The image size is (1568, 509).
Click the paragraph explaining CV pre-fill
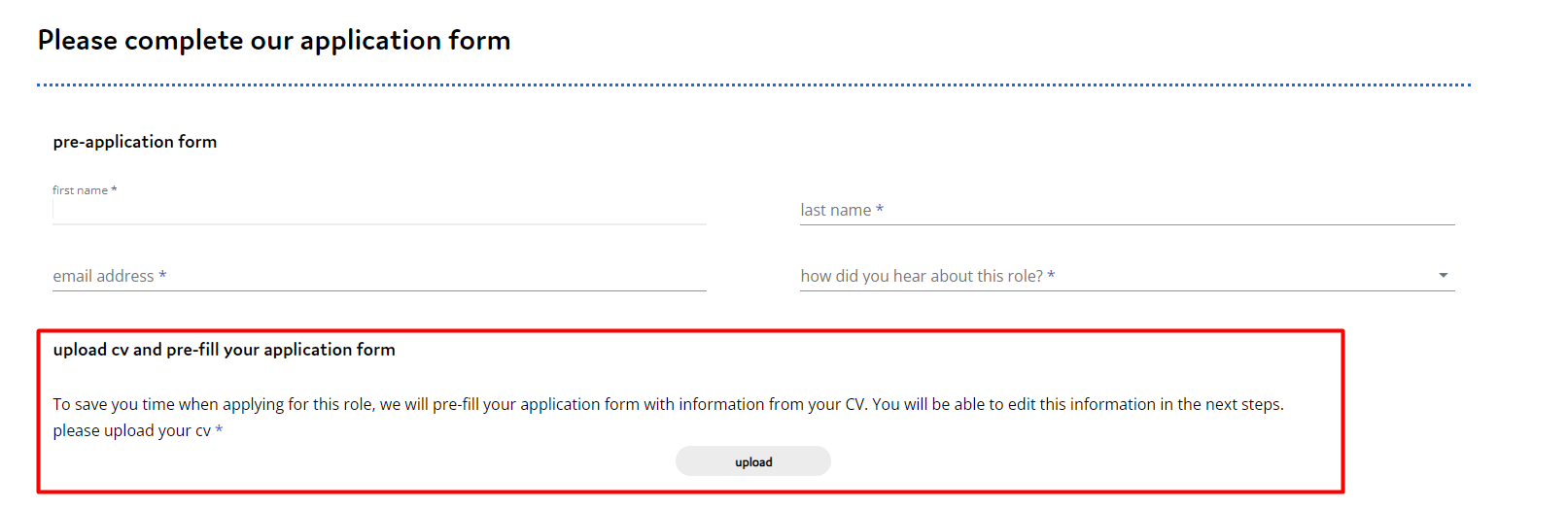point(669,404)
